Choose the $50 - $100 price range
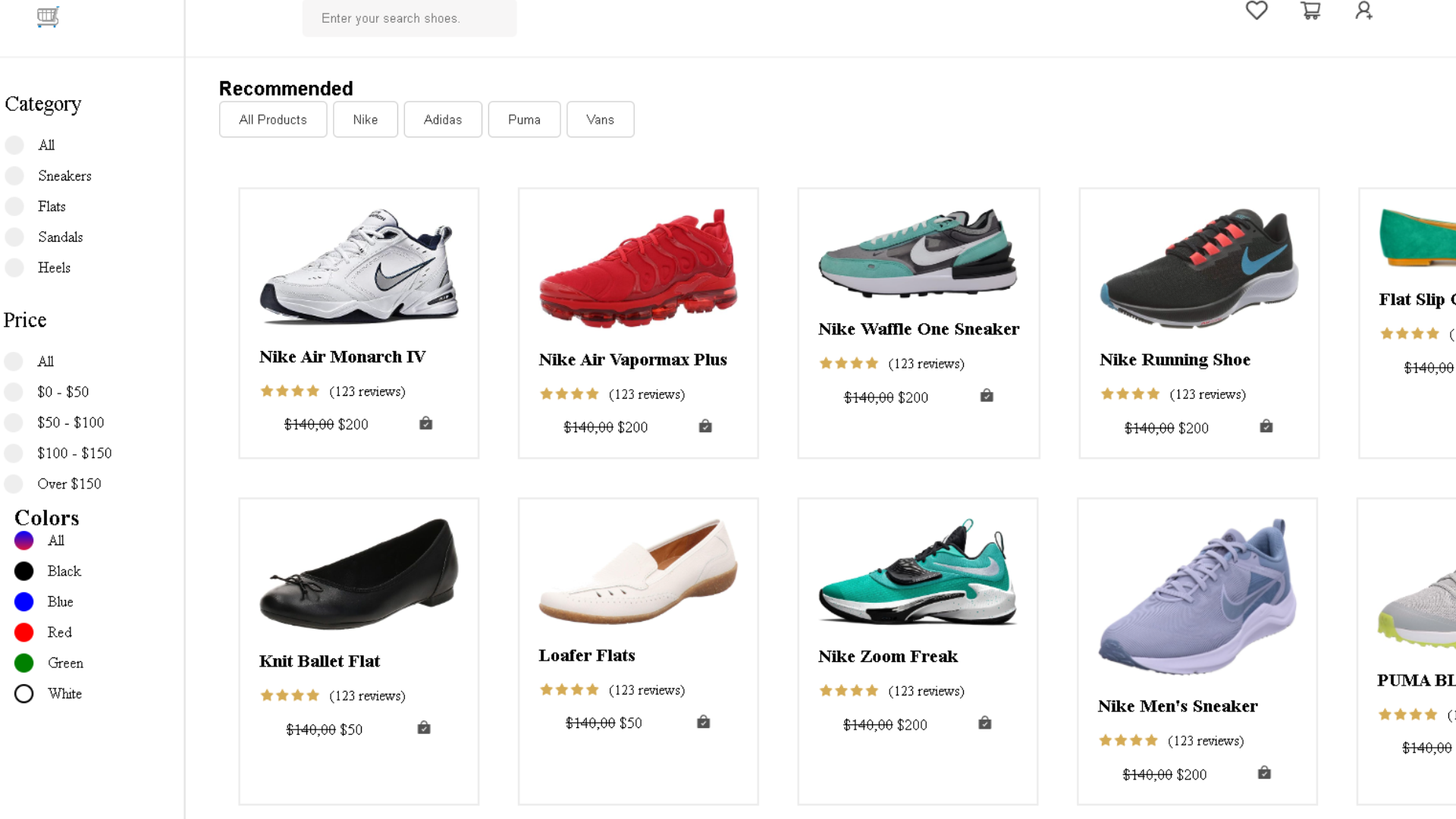The image size is (1456, 819). pos(14,422)
